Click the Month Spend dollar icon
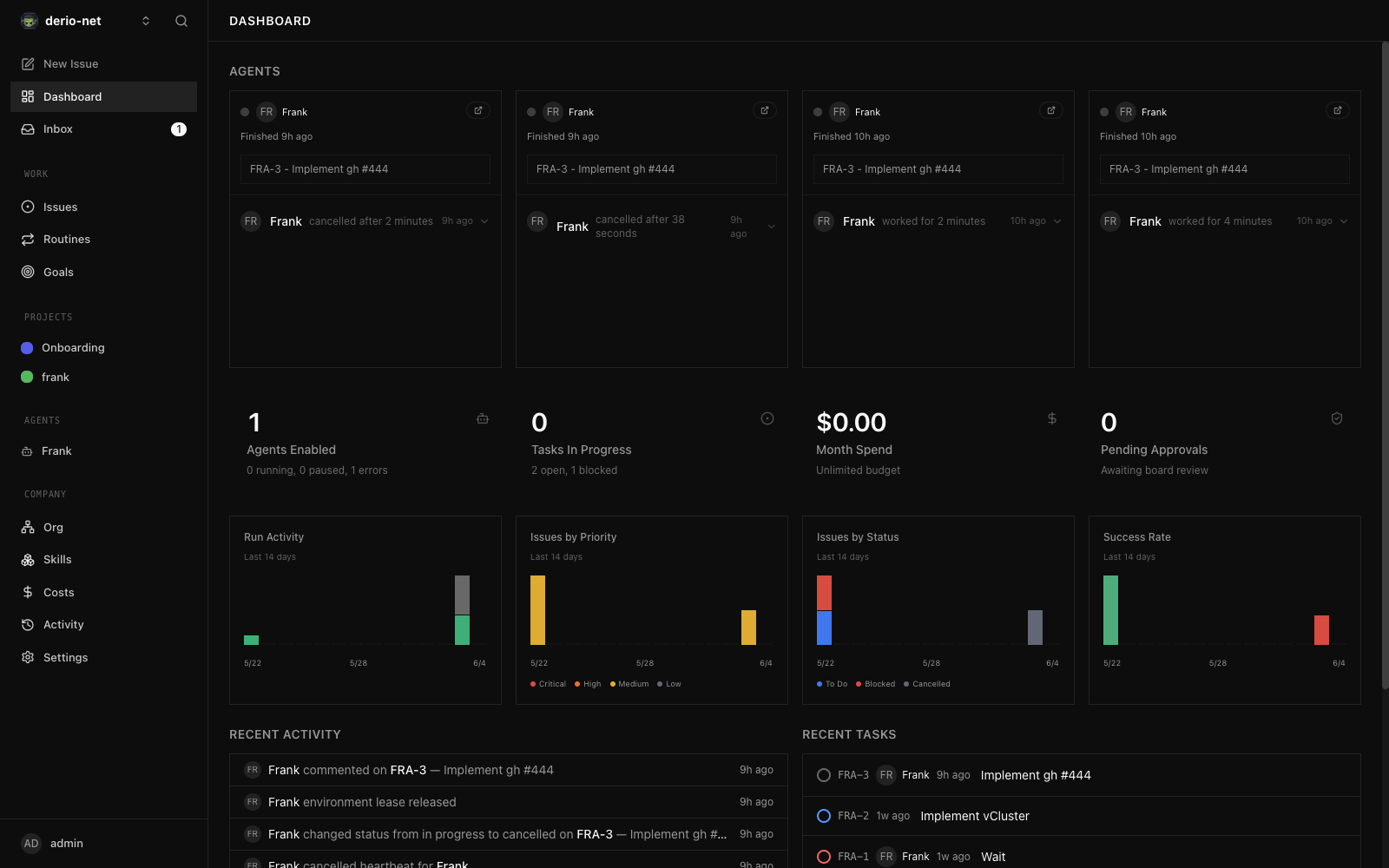Screen dimensions: 1389x868 [x=1052, y=418]
